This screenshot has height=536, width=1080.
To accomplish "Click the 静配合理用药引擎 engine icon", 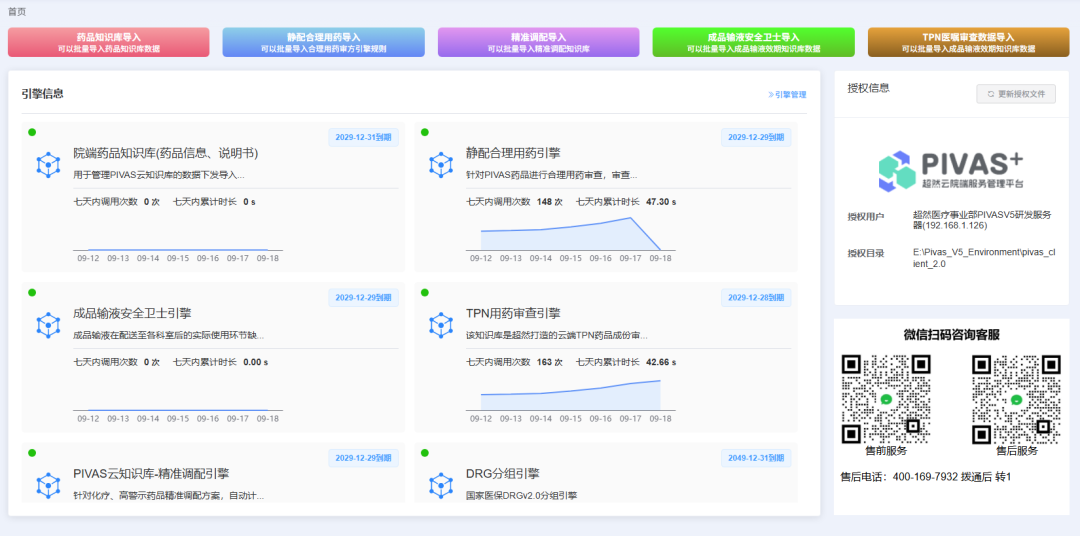I will tap(440, 165).
